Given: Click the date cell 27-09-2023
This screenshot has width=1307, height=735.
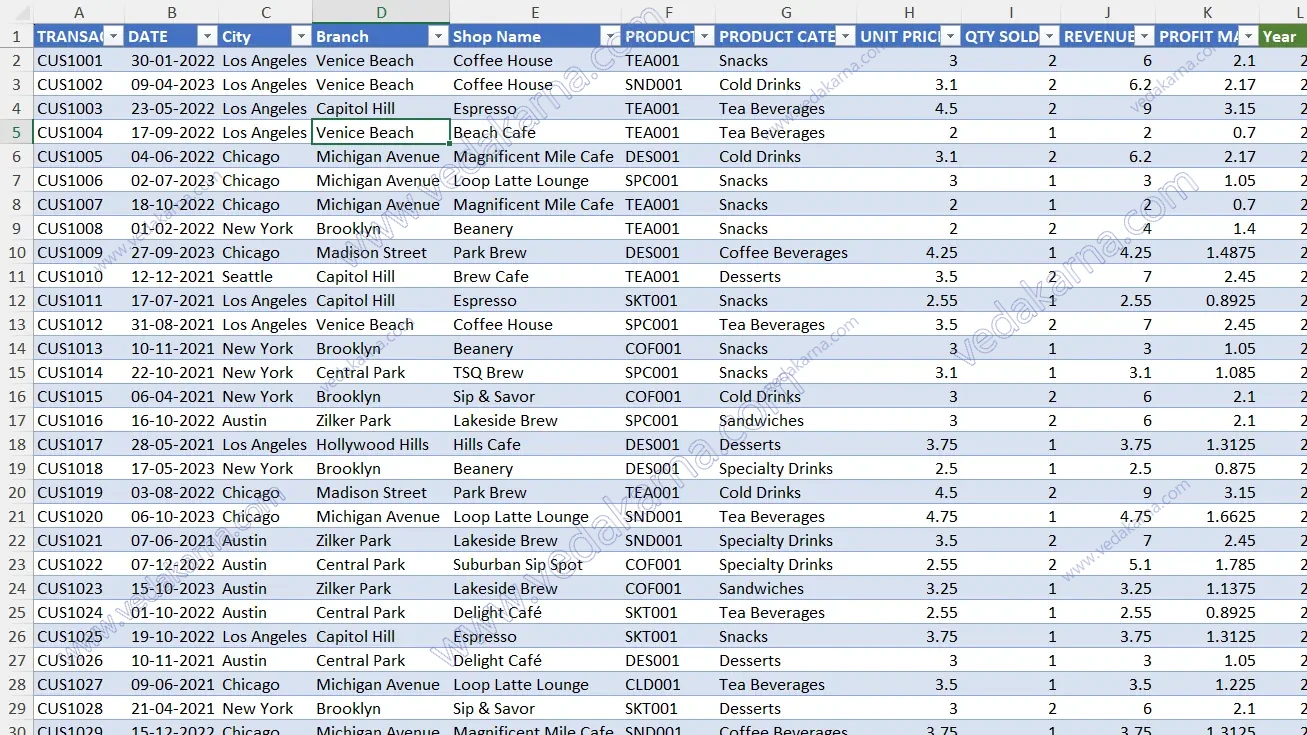Looking at the screenshot, I should click(x=171, y=252).
